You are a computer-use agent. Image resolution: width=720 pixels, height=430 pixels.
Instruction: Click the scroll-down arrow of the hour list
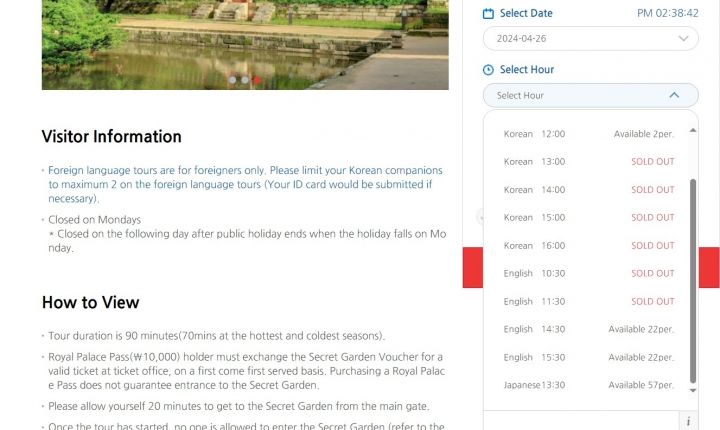point(693,390)
